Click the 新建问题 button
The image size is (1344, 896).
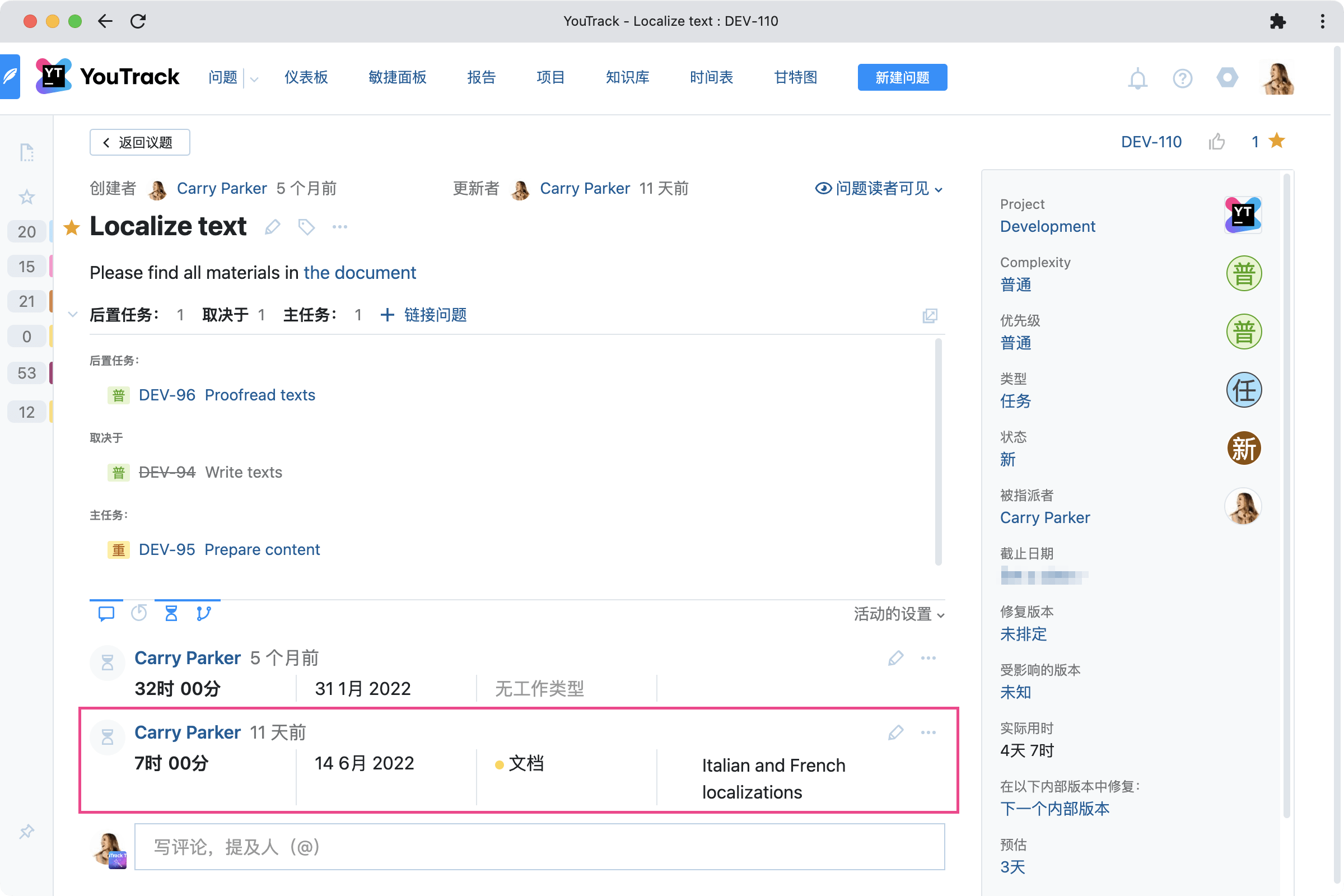click(902, 77)
